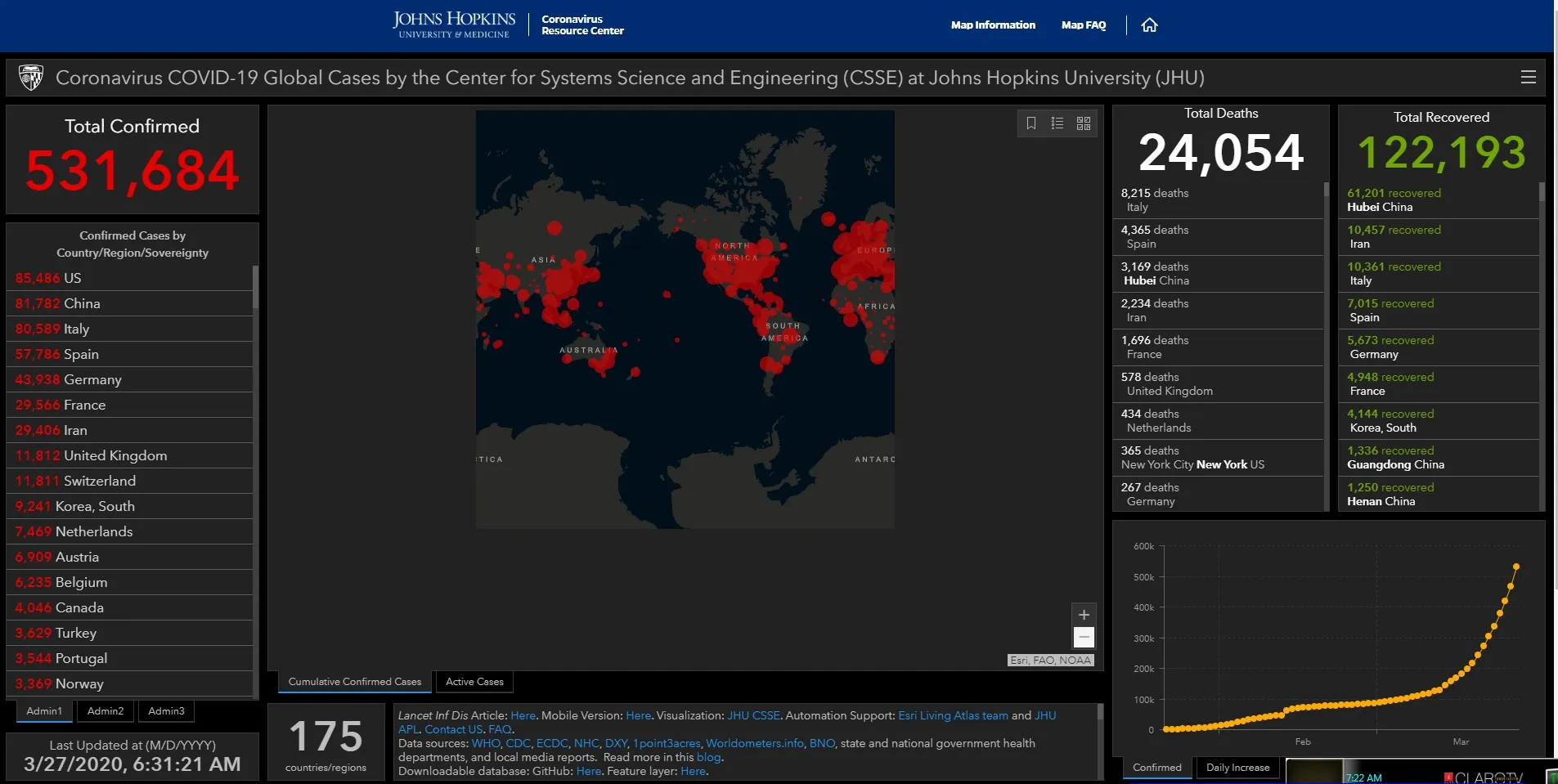Click the bookmarks icon on the map
Viewport: 1558px width, 784px height.
(1030, 123)
